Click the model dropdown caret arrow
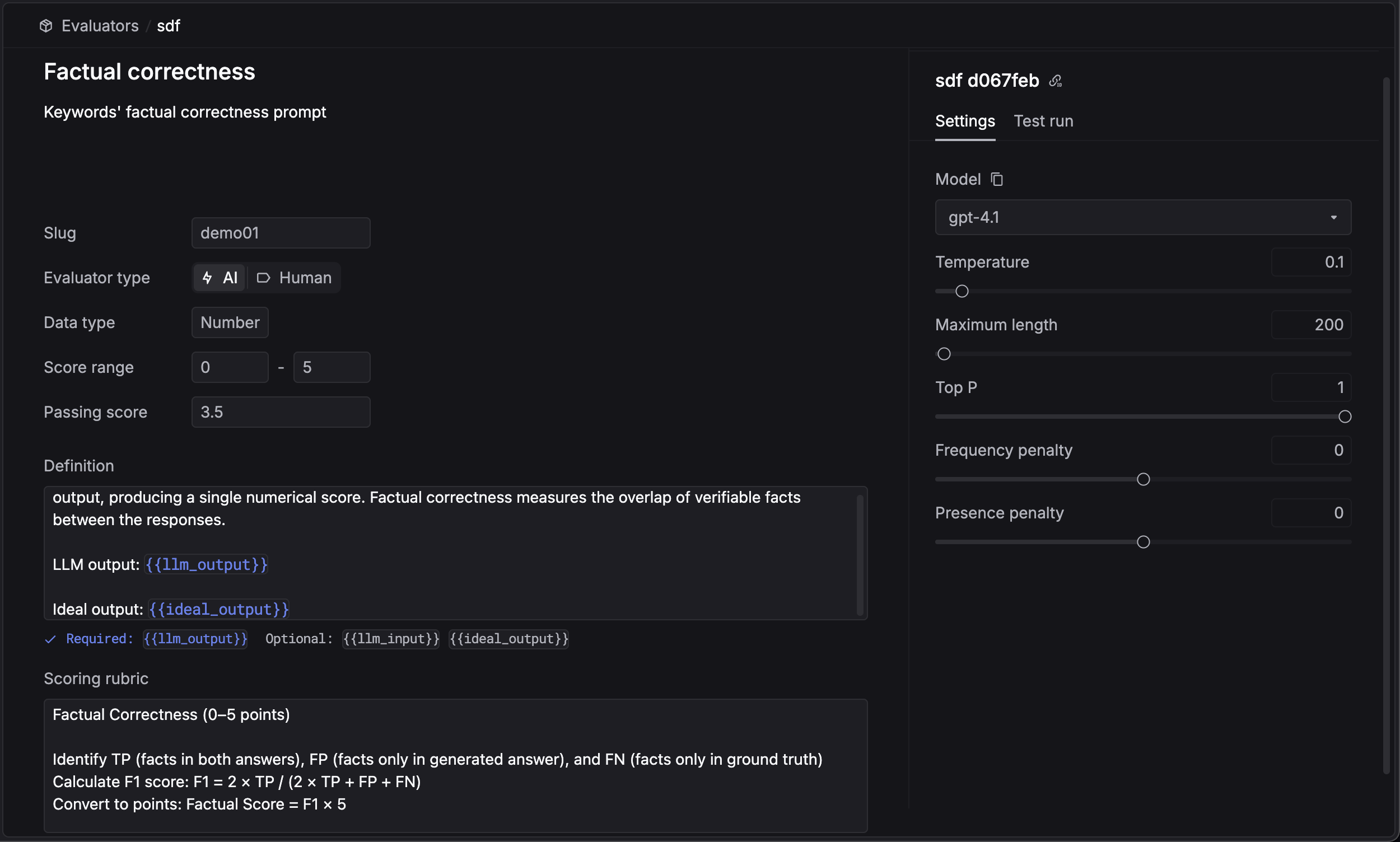1400x842 pixels. [x=1333, y=217]
